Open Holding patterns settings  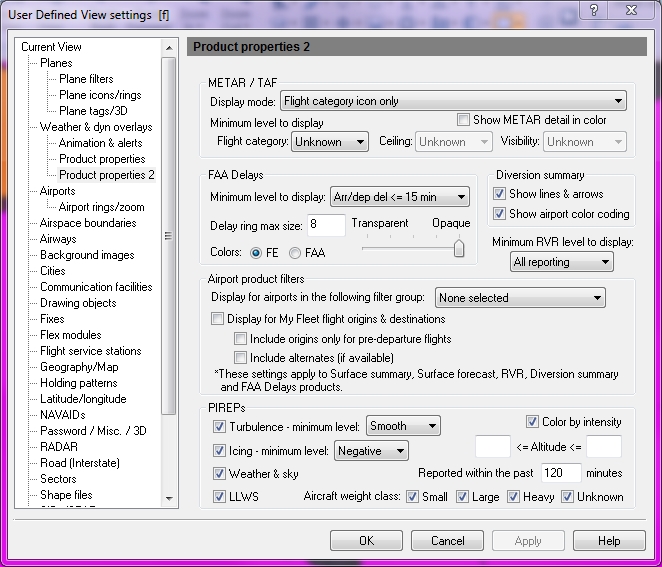point(79,383)
